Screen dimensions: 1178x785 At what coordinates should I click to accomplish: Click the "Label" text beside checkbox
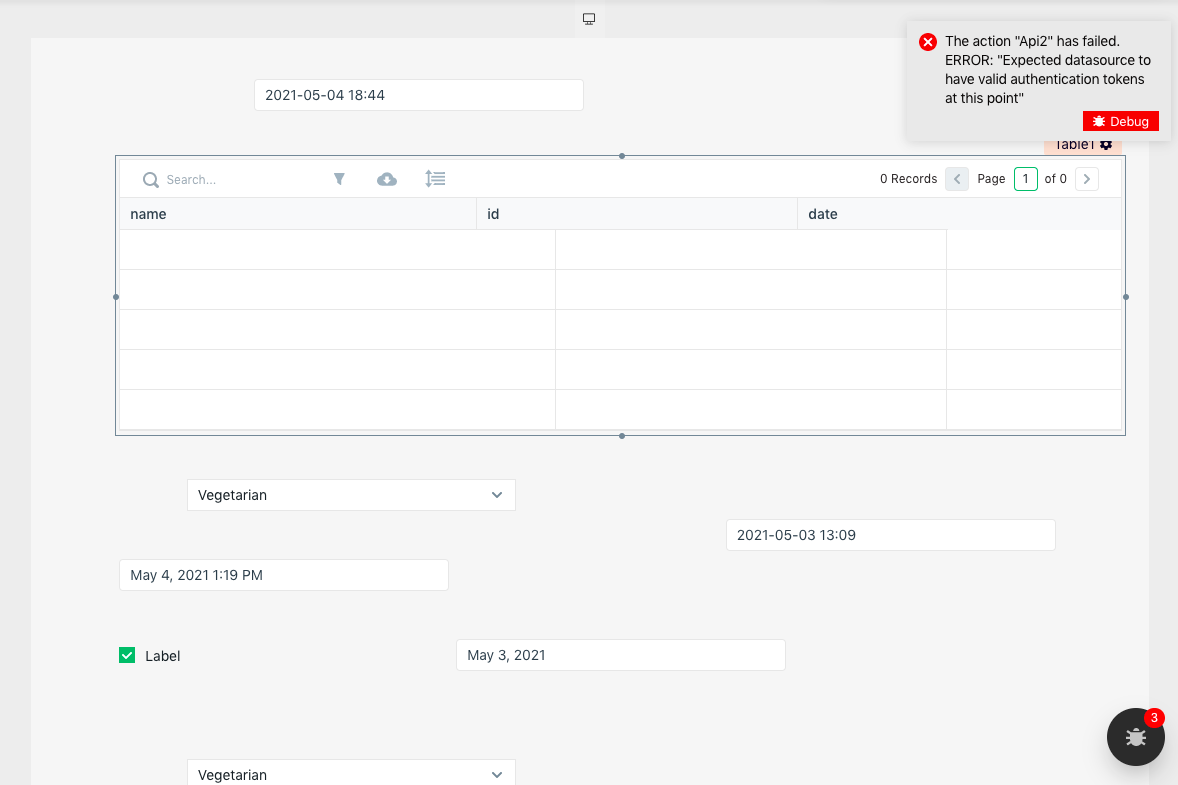tap(162, 656)
